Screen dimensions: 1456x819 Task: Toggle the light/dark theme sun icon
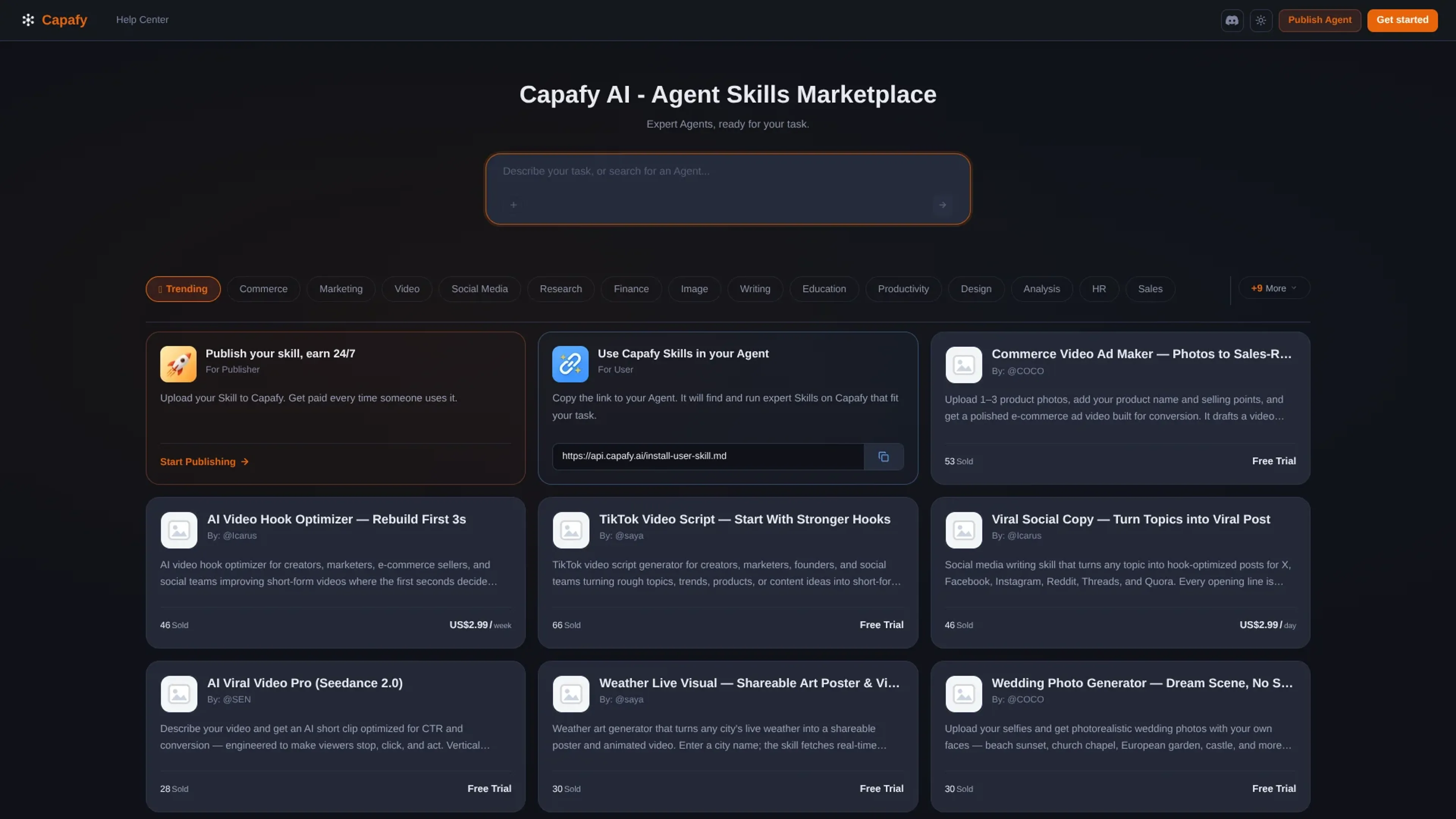pyautogui.click(x=1260, y=20)
